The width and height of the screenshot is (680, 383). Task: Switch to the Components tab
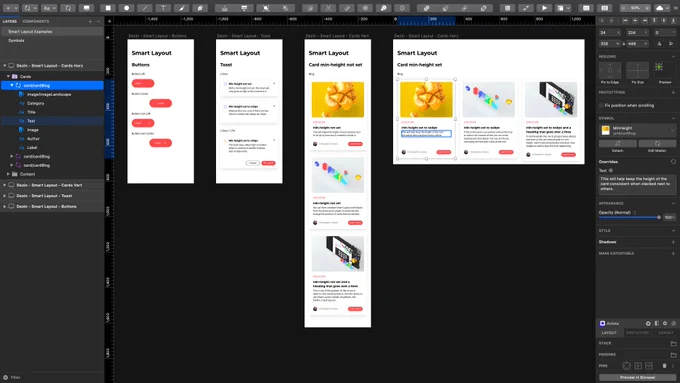pyautogui.click(x=36, y=21)
